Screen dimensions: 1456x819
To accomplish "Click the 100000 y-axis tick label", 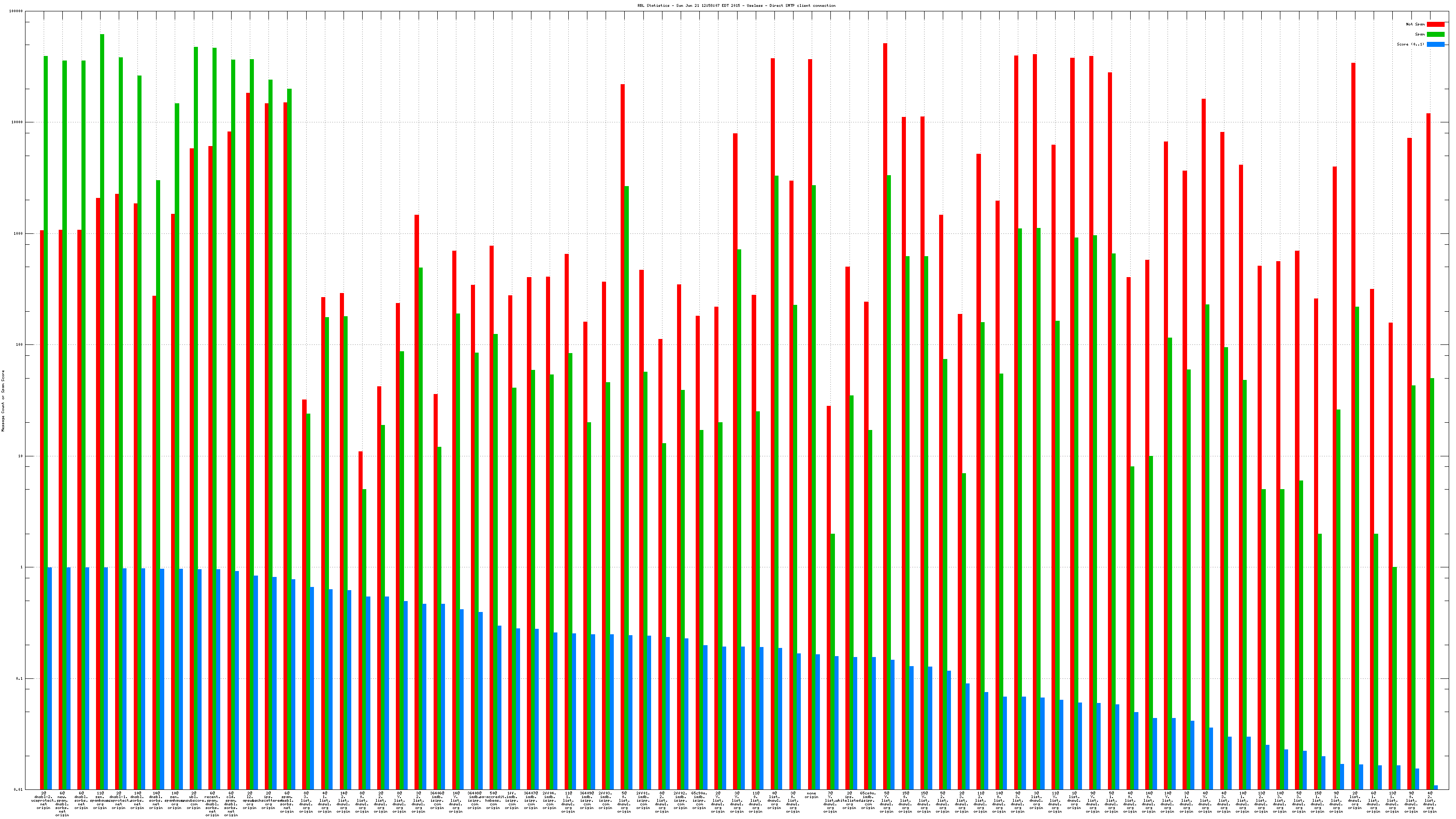I will click(16, 11).
